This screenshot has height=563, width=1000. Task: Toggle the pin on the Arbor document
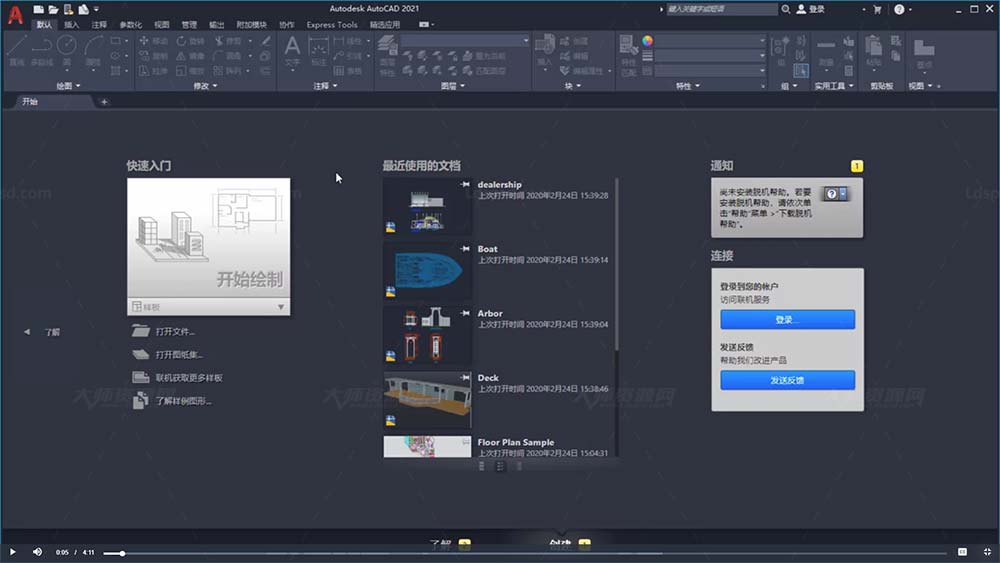point(465,313)
